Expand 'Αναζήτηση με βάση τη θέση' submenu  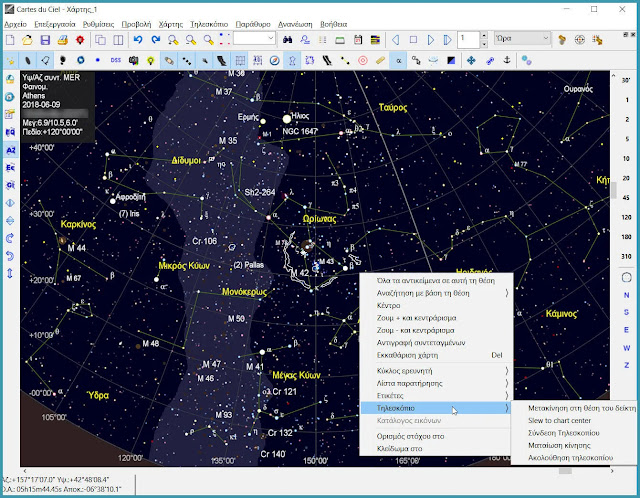pos(436,293)
